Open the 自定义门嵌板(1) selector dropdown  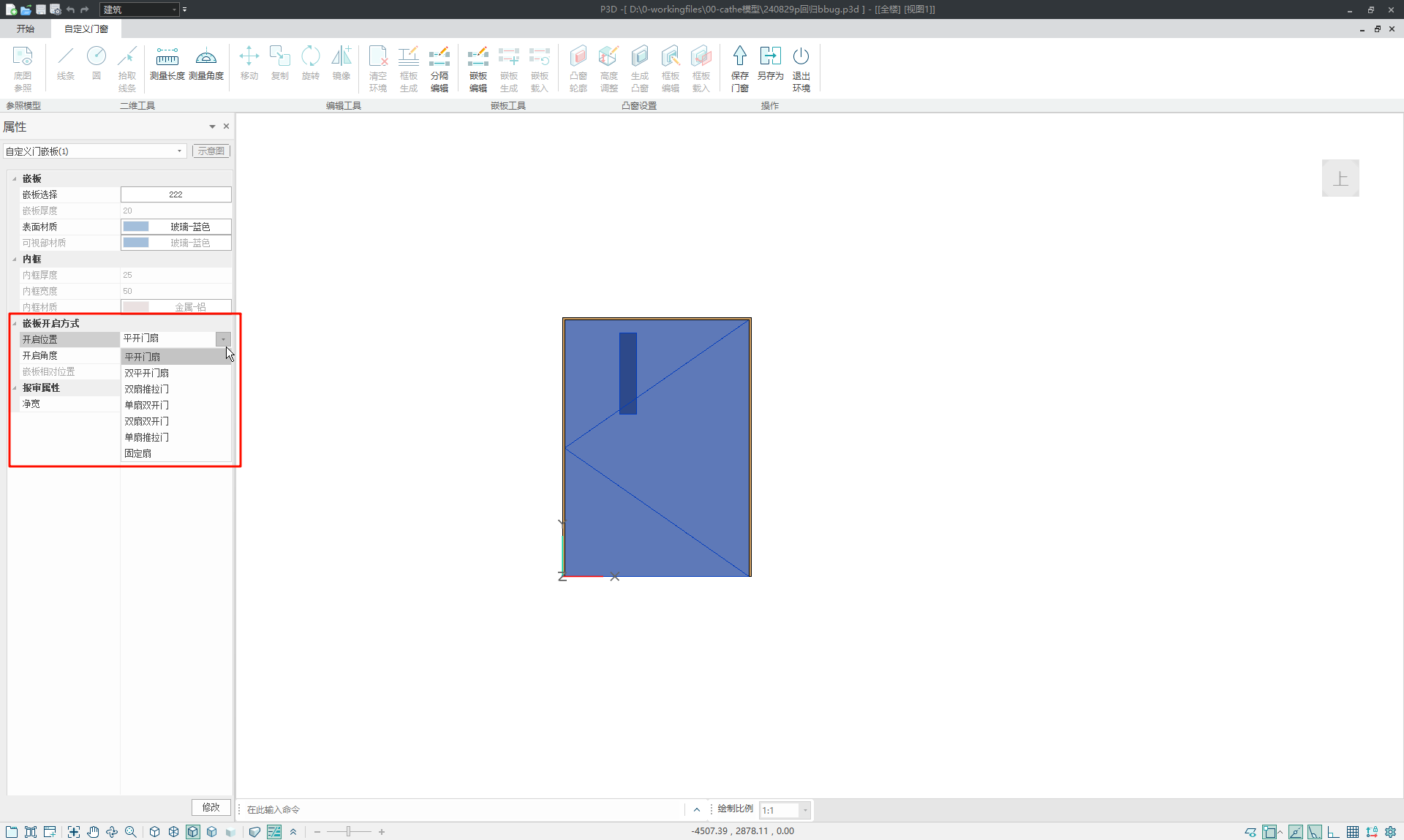[x=179, y=151]
